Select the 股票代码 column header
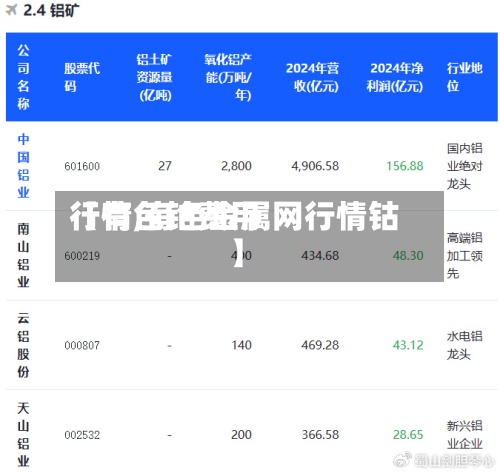 (x=82, y=77)
